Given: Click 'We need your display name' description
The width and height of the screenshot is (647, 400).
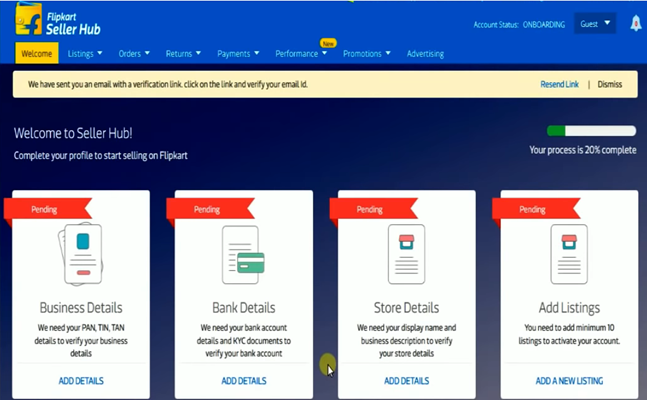Looking at the screenshot, I should [406, 341].
